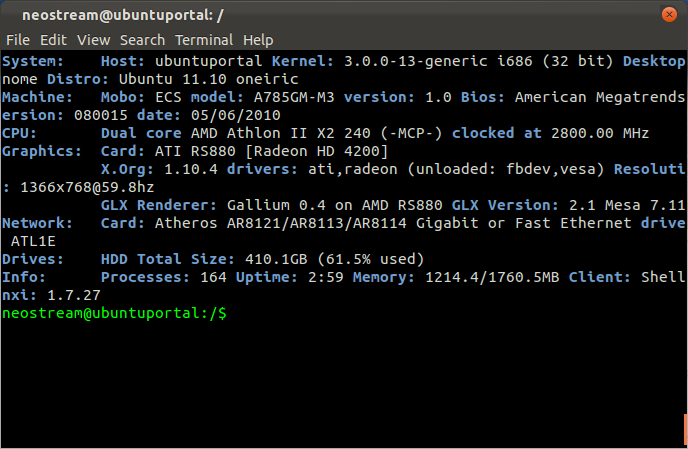Open the Edit menu
Image resolution: width=688 pixels, height=449 pixels.
[54, 40]
